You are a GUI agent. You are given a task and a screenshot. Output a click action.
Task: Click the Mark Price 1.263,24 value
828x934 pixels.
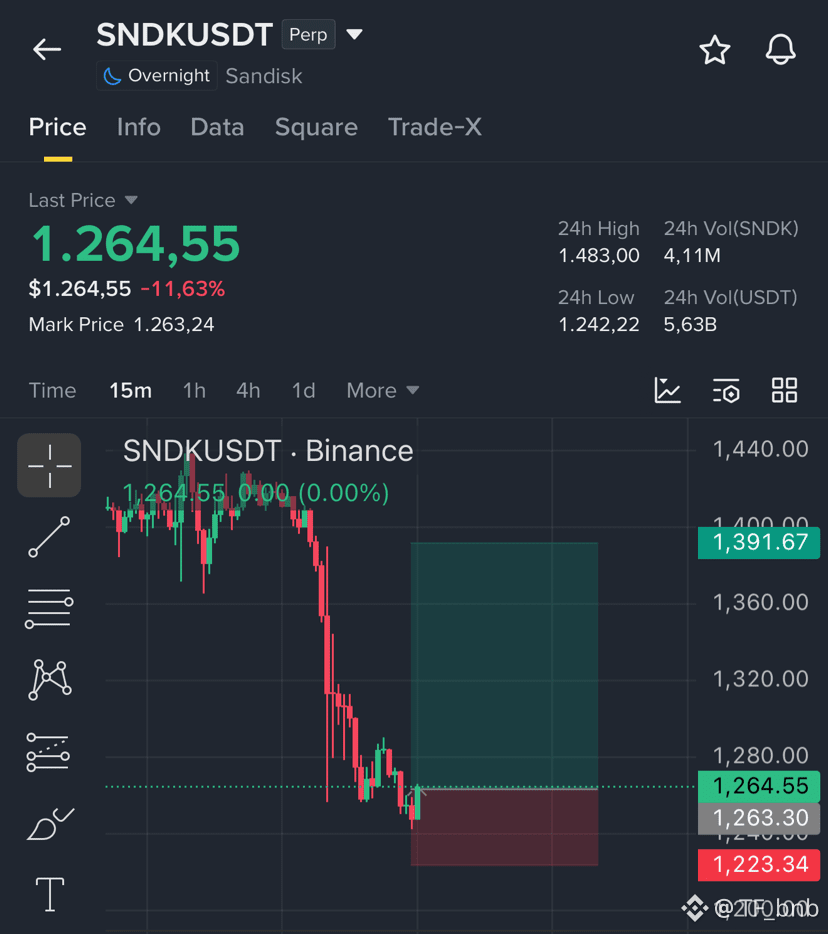pyautogui.click(x=174, y=325)
